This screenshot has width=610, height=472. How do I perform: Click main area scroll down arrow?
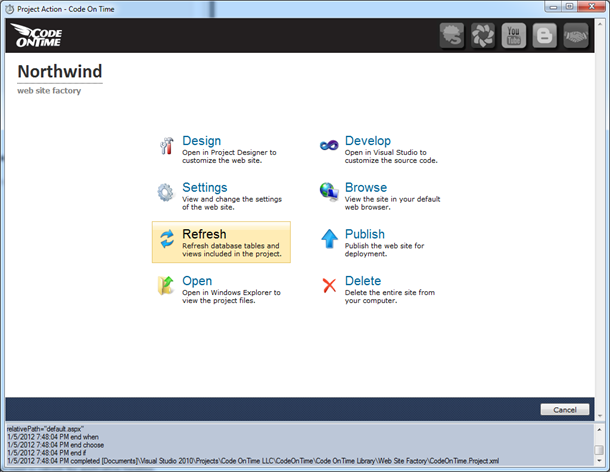(x=599, y=416)
